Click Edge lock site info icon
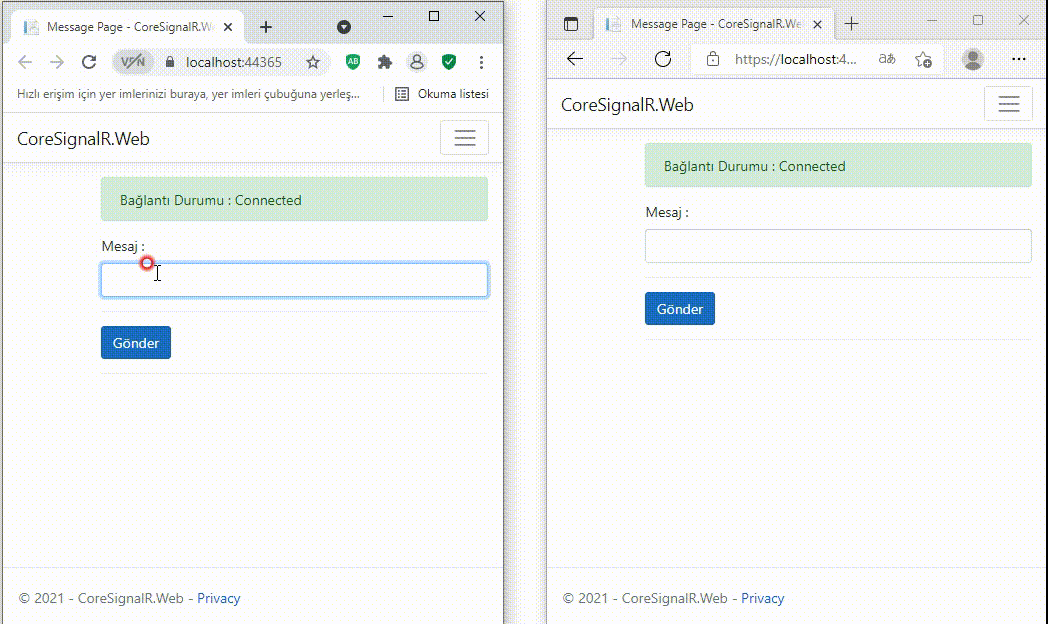 coord(713,59)
